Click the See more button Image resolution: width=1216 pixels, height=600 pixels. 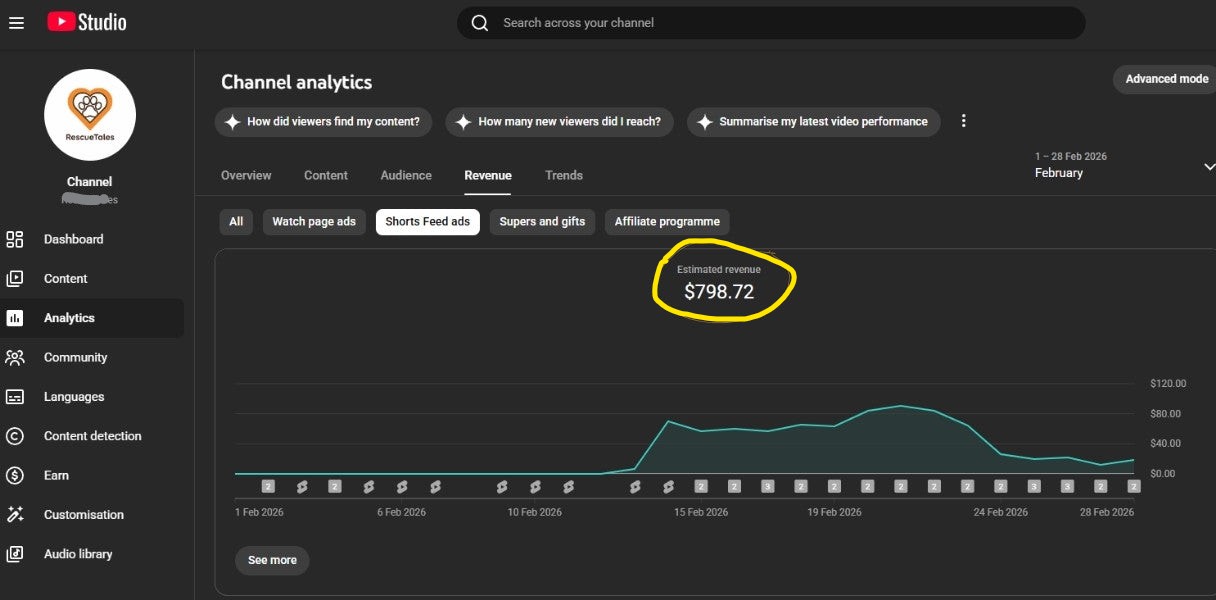click(x=272, y=560)
